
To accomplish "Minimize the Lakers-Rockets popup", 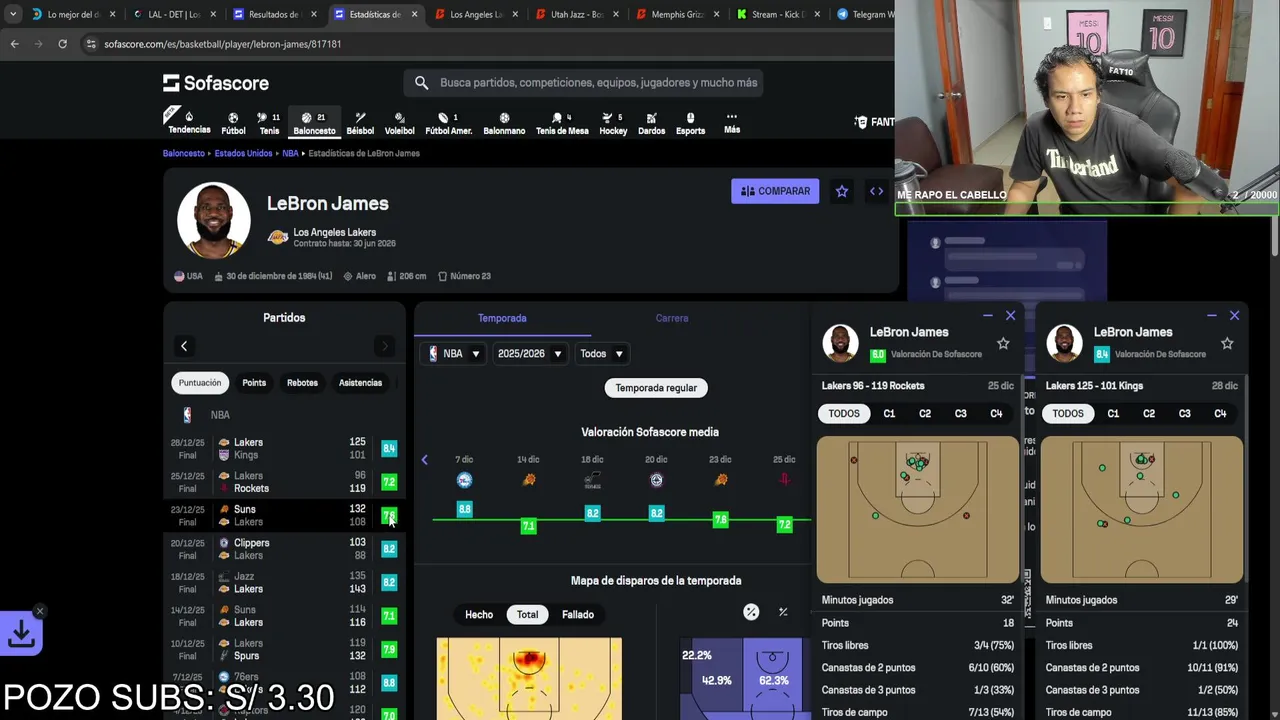I will (x=988, y=316).
